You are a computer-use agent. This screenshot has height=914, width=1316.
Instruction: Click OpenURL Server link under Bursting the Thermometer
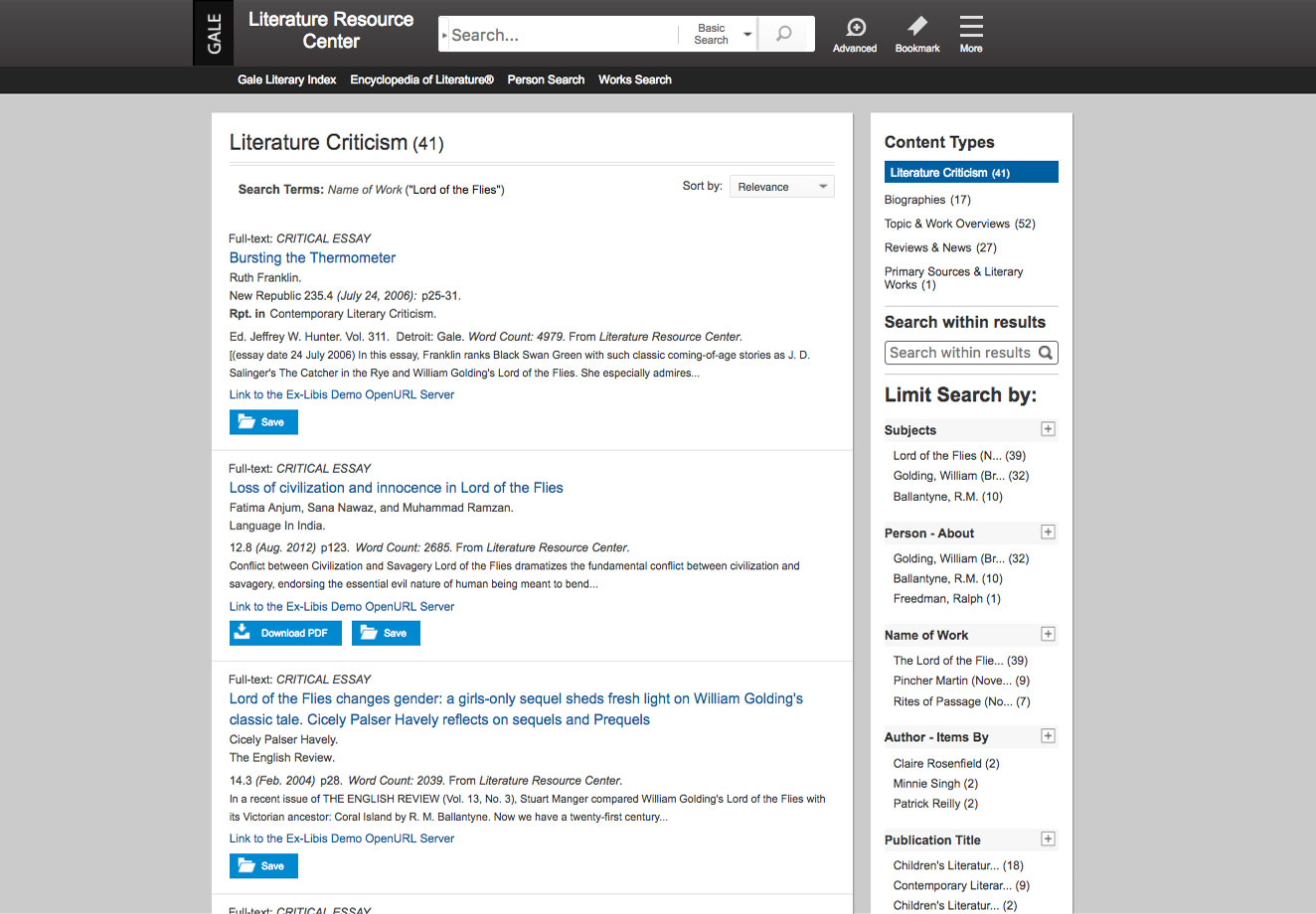coord(342,394)
